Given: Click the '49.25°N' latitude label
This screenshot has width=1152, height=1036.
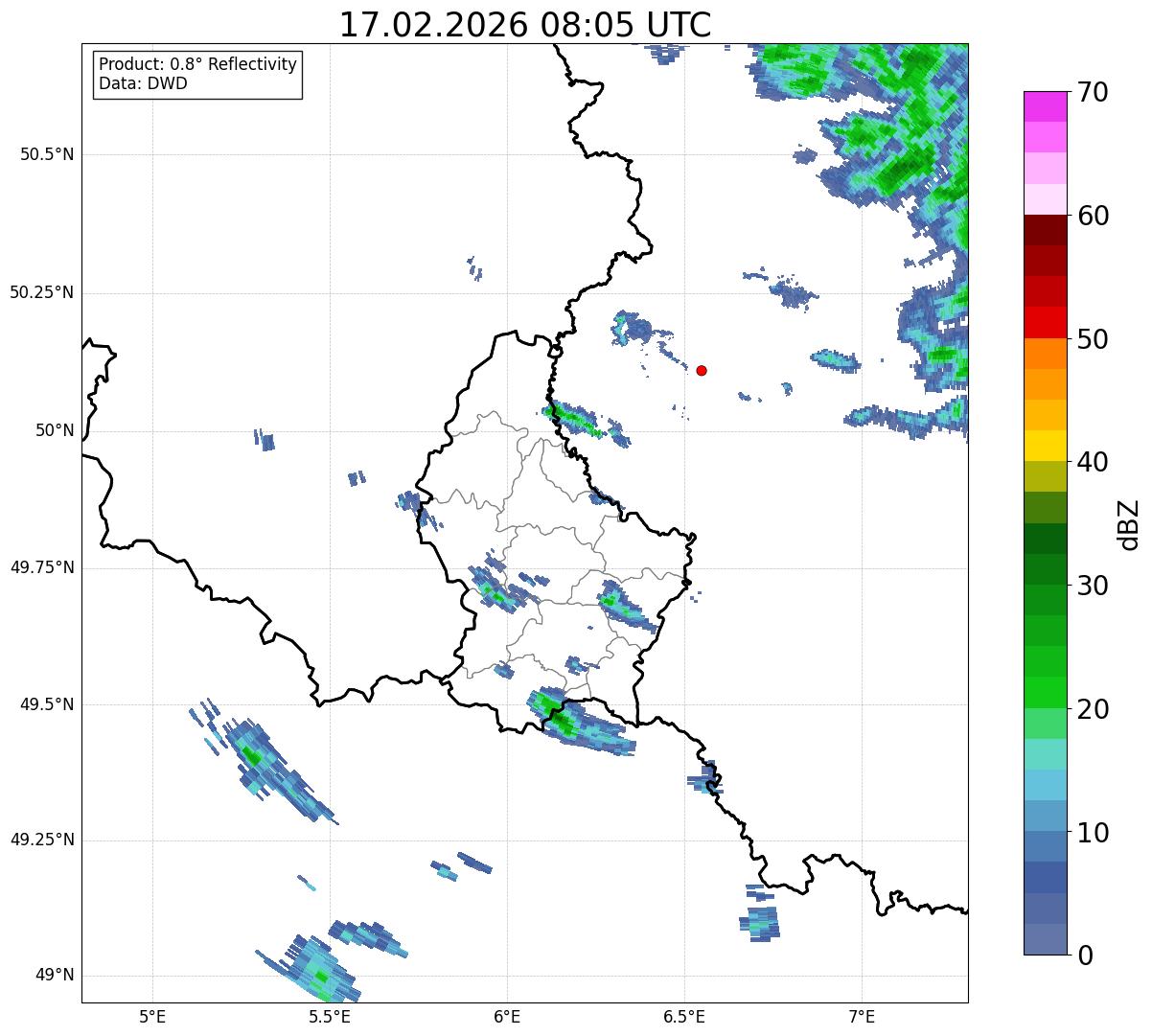Looking at the screenshot, I should pos(42,840).
